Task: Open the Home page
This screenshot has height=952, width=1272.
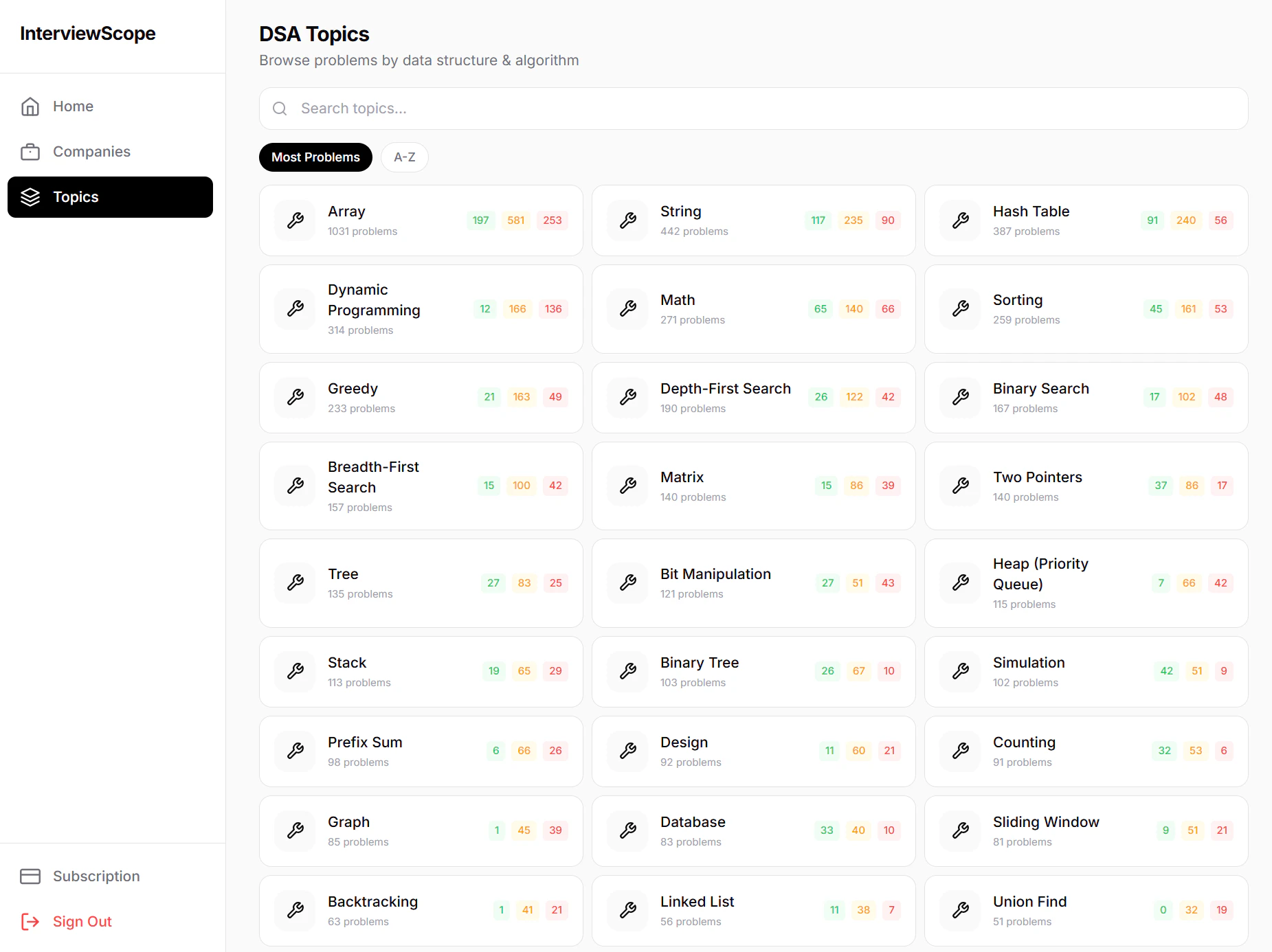Action: coord(110,106)
